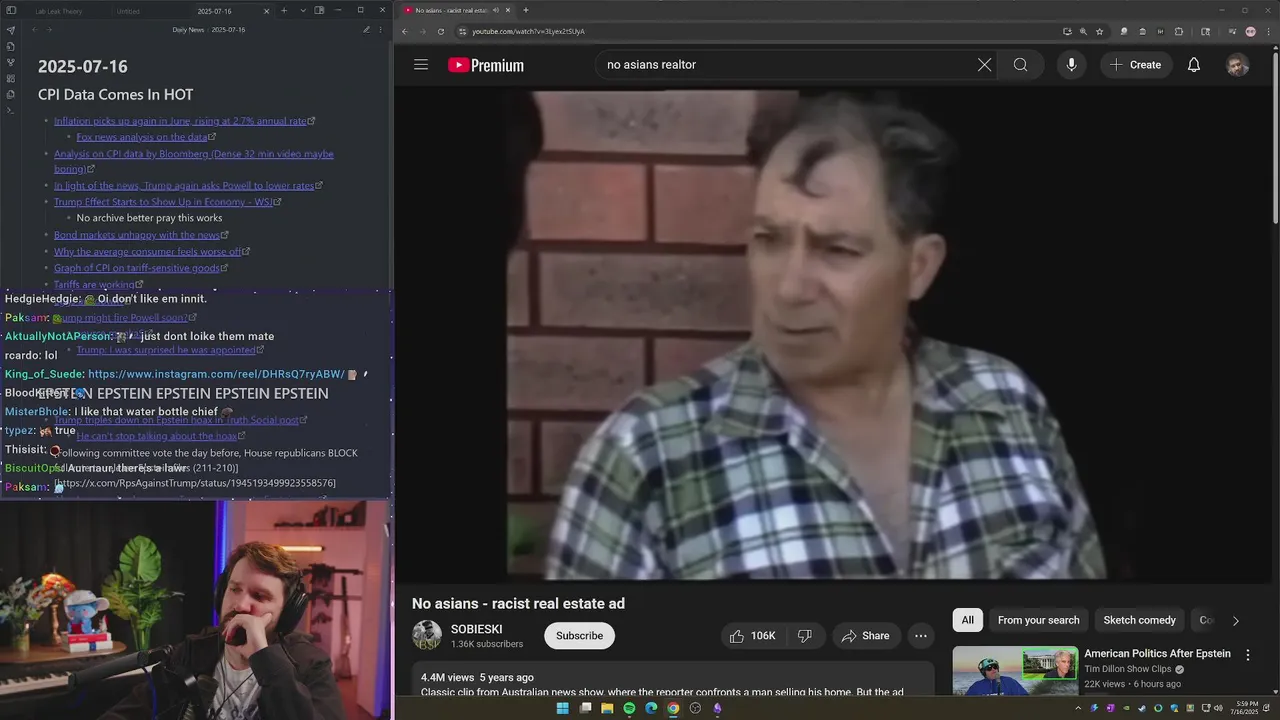Switch to Chrome in the taskbar
The image size is (1280, 720).
point(673,708)
